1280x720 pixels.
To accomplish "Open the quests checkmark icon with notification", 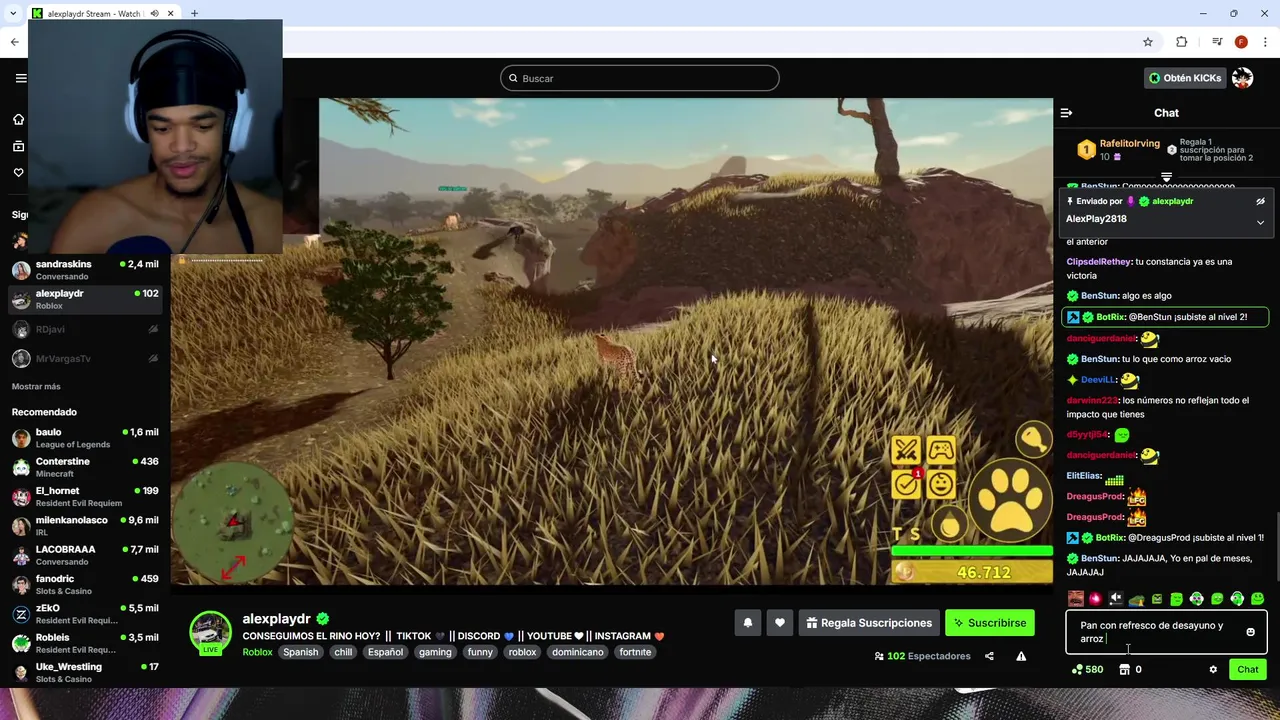I will point(906,484).
